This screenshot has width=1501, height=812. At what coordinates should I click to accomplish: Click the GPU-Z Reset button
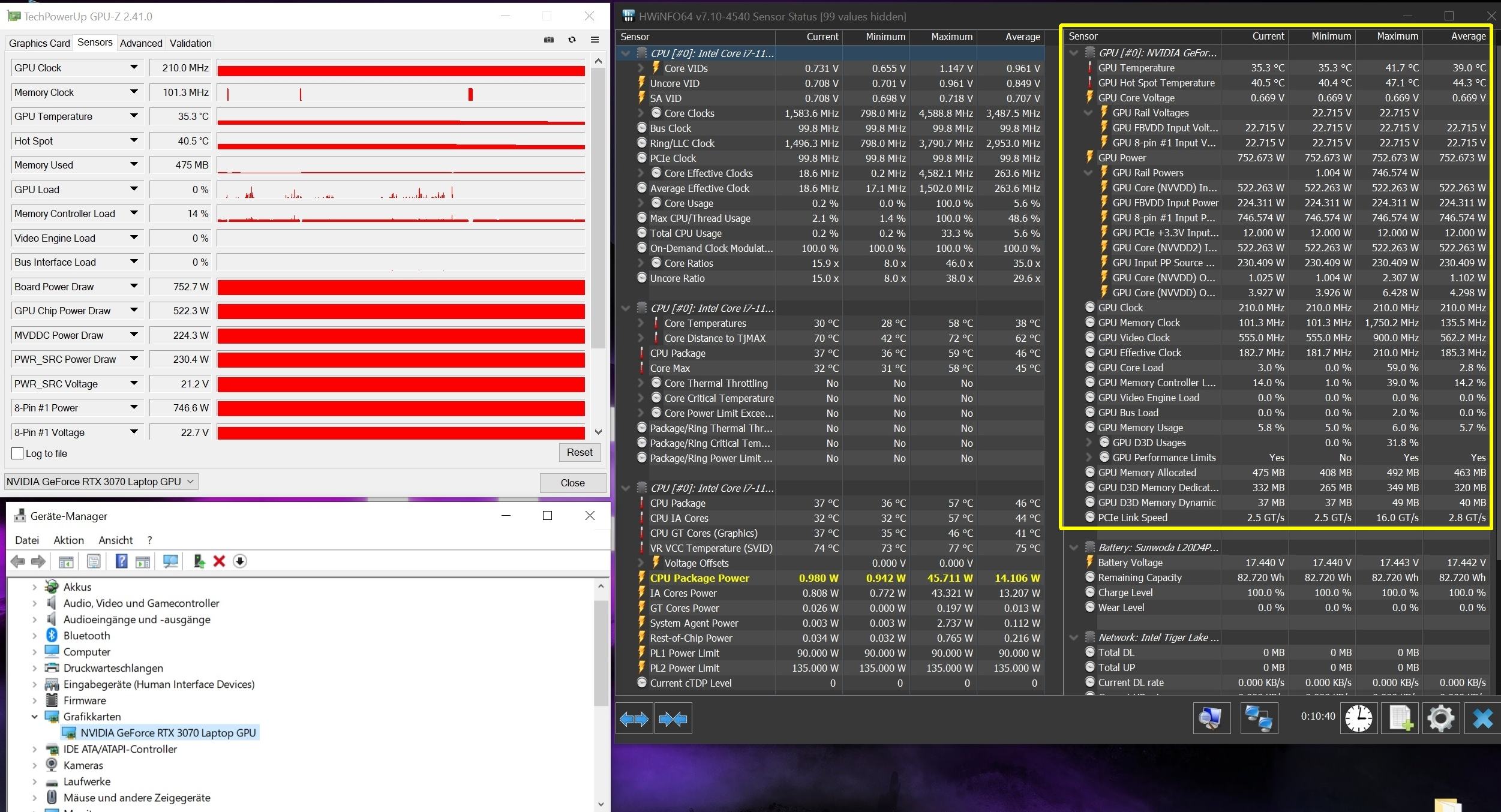pos(580,452)
